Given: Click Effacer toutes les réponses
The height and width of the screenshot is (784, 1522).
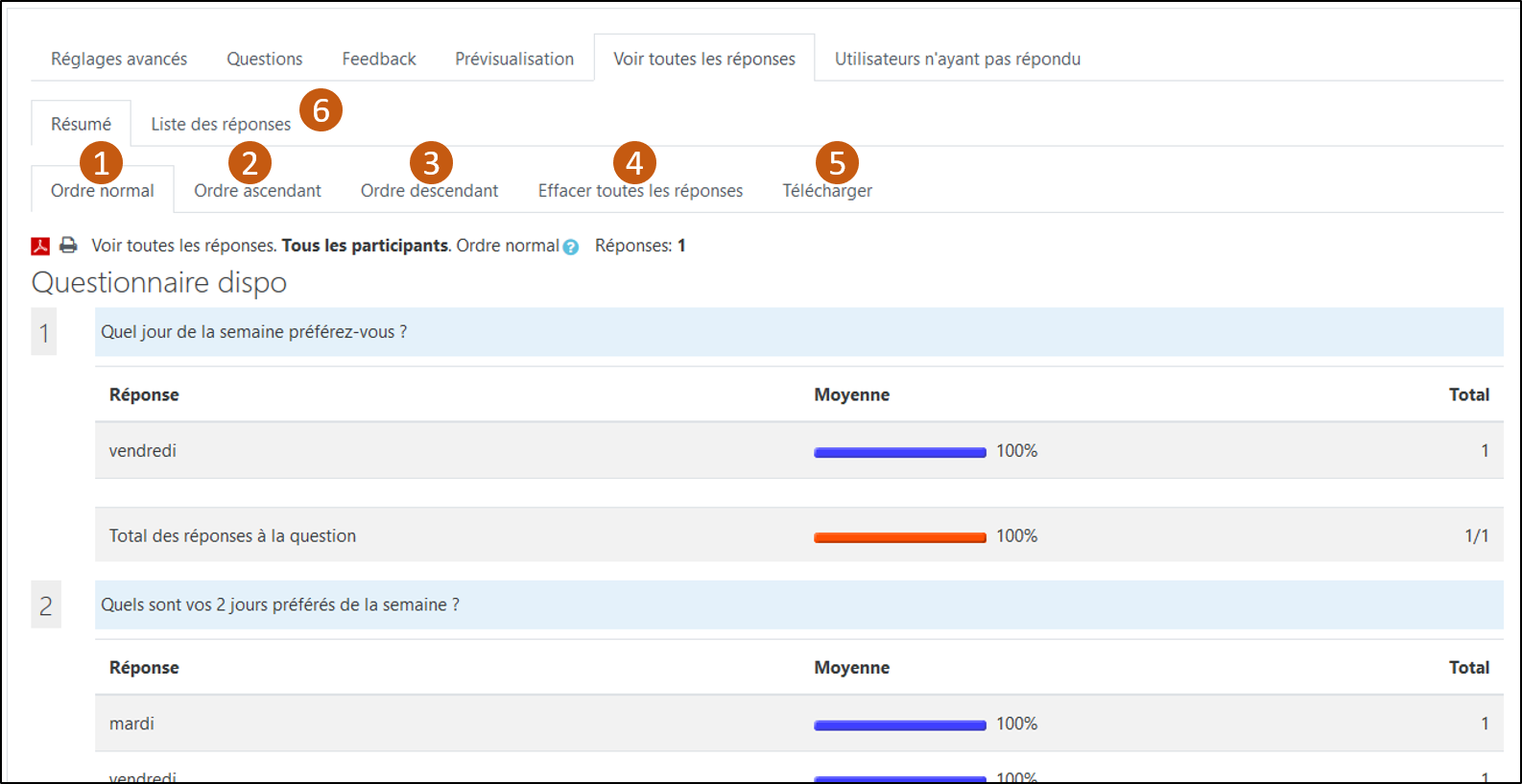Looking at the screenshot, I should tap(640, 192).
